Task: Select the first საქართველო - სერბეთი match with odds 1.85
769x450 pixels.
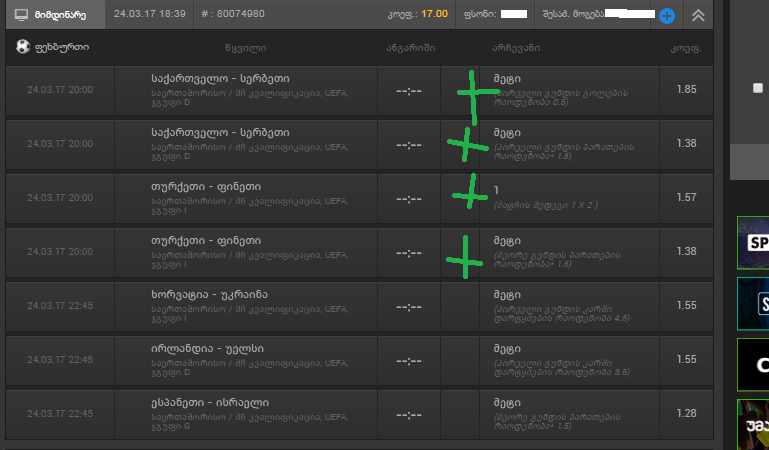Action: pyautogui.click(x=359, y=90)
